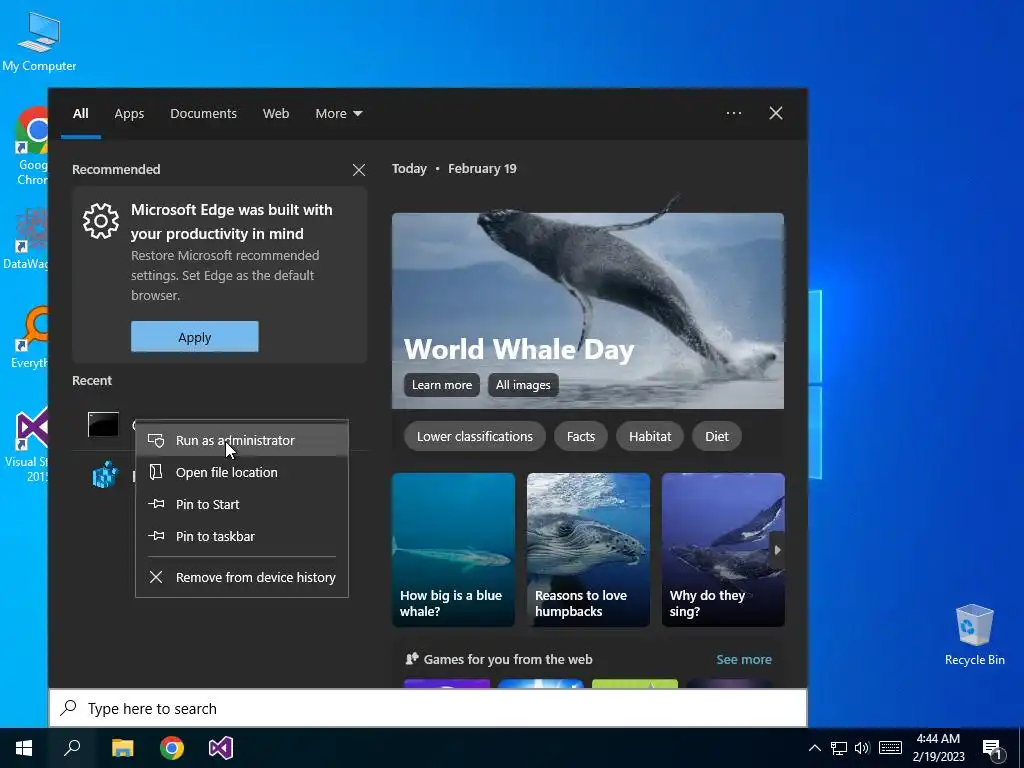The height and width of the screenshot is (768, 1024).
Task: Open network status tray icon
Action: 839,748
